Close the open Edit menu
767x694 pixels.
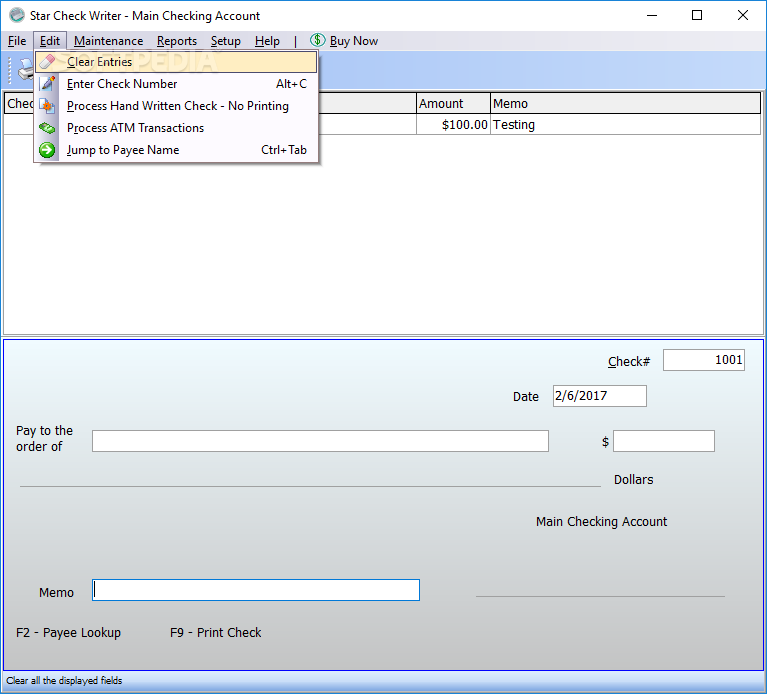pyautogui.click(x=50, y=41)
